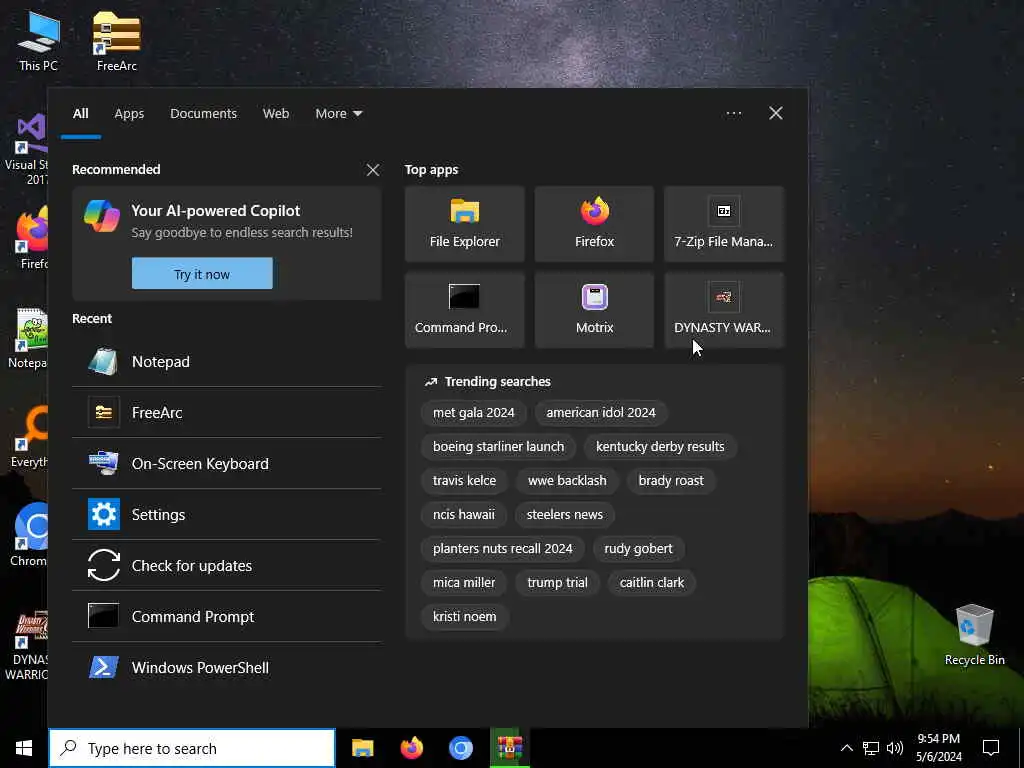
Task: Open Command Prompt from Recent list
Action: tap(227, 616)
